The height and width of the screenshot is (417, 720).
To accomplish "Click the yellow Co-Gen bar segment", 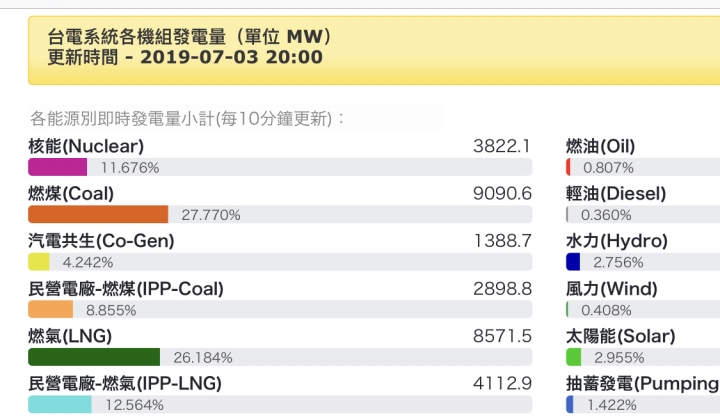I will click(39, 262).
